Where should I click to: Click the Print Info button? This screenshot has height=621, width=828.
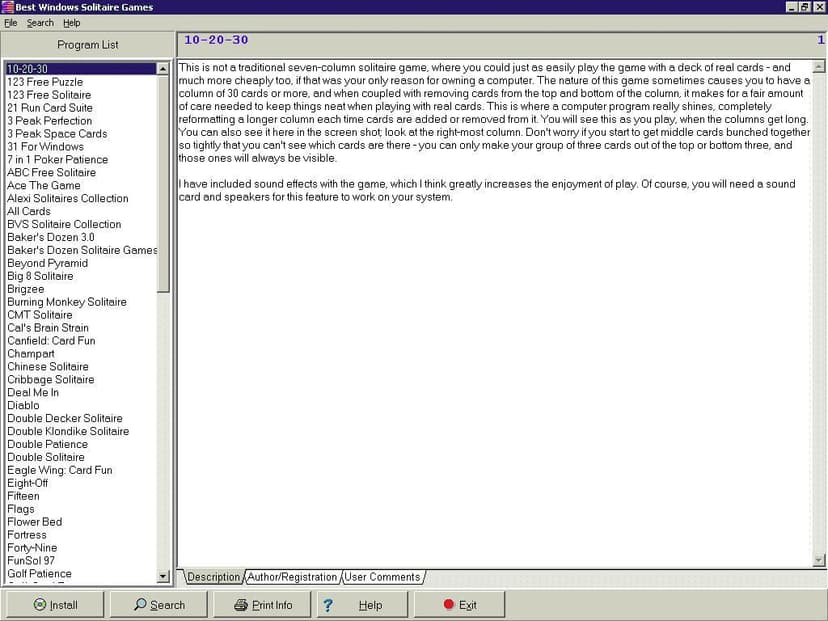tap(262, 605)
